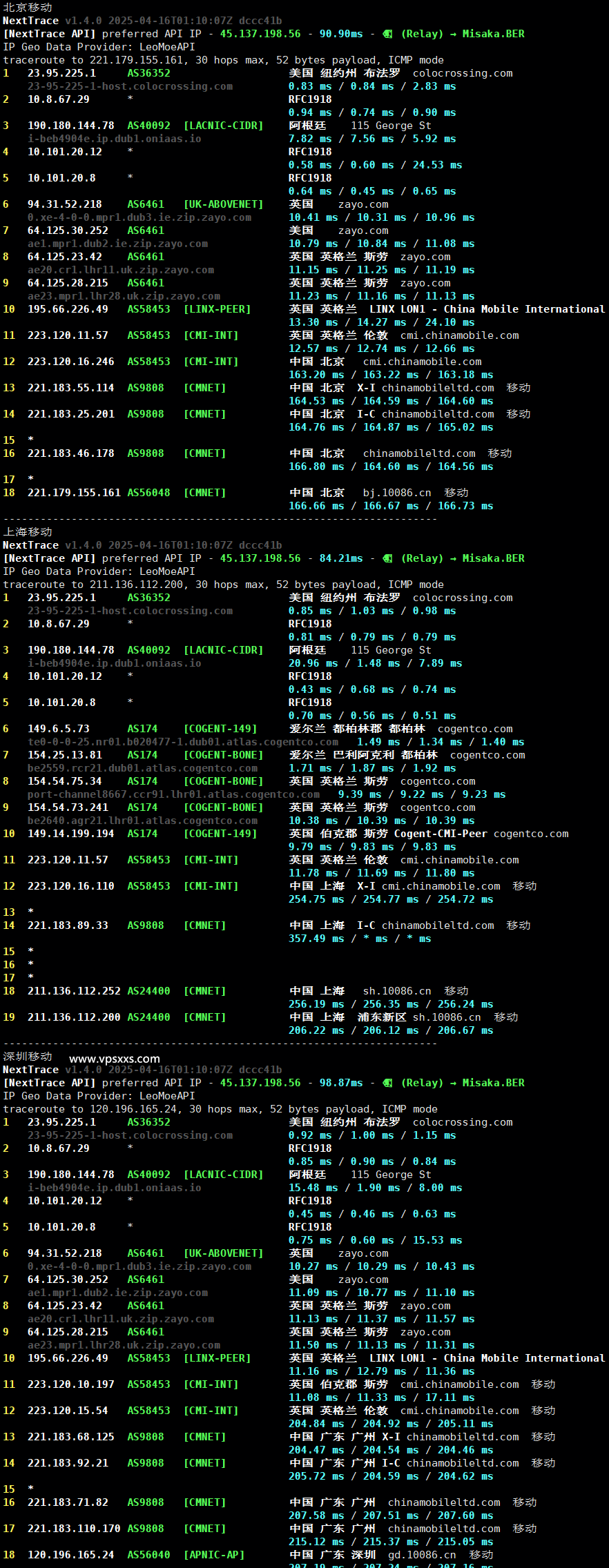
Task: Select hop IP 154.54.73.241
Action: tap(68, 807)
